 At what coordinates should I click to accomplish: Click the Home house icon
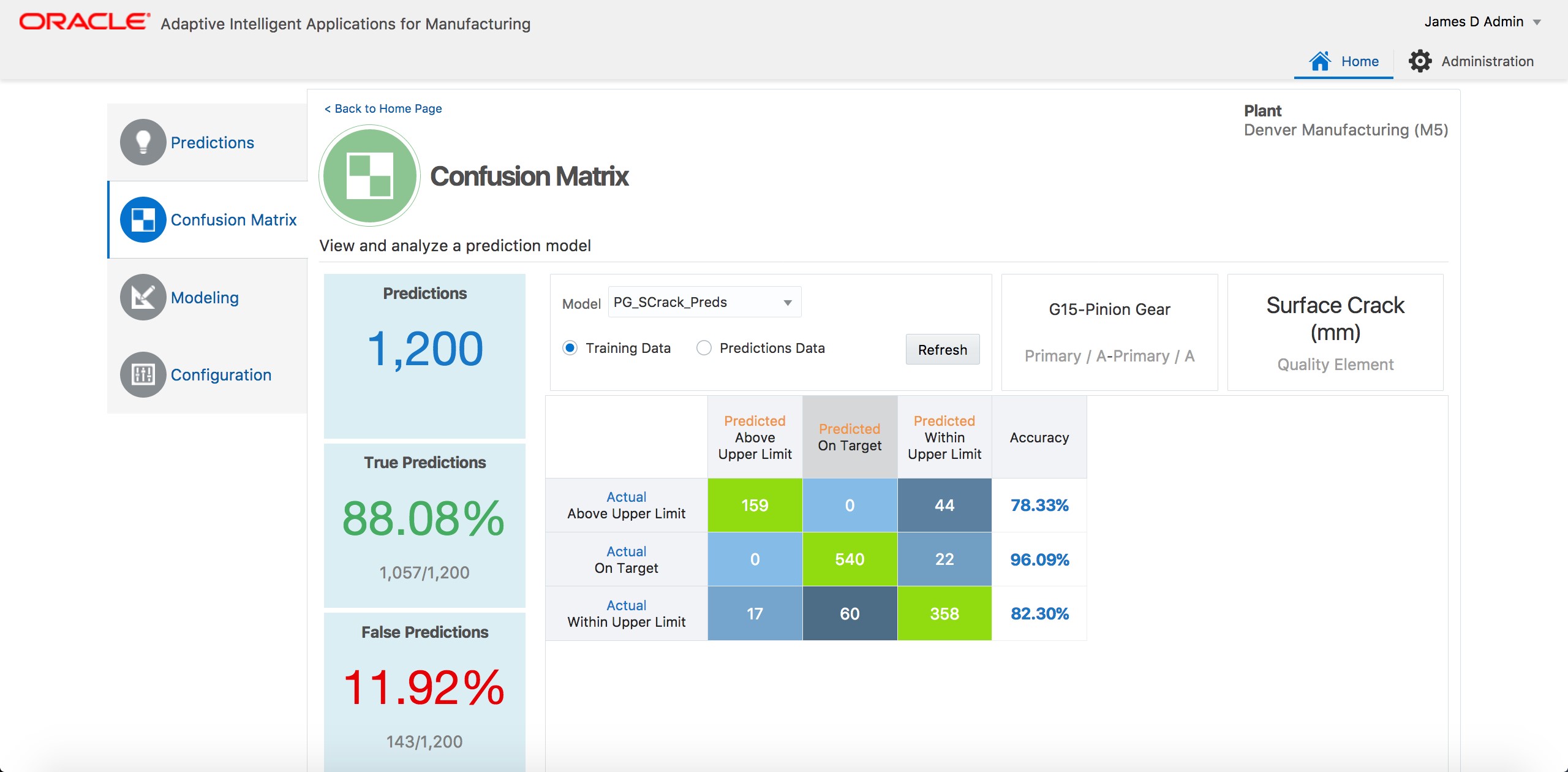click(1320, 61)
